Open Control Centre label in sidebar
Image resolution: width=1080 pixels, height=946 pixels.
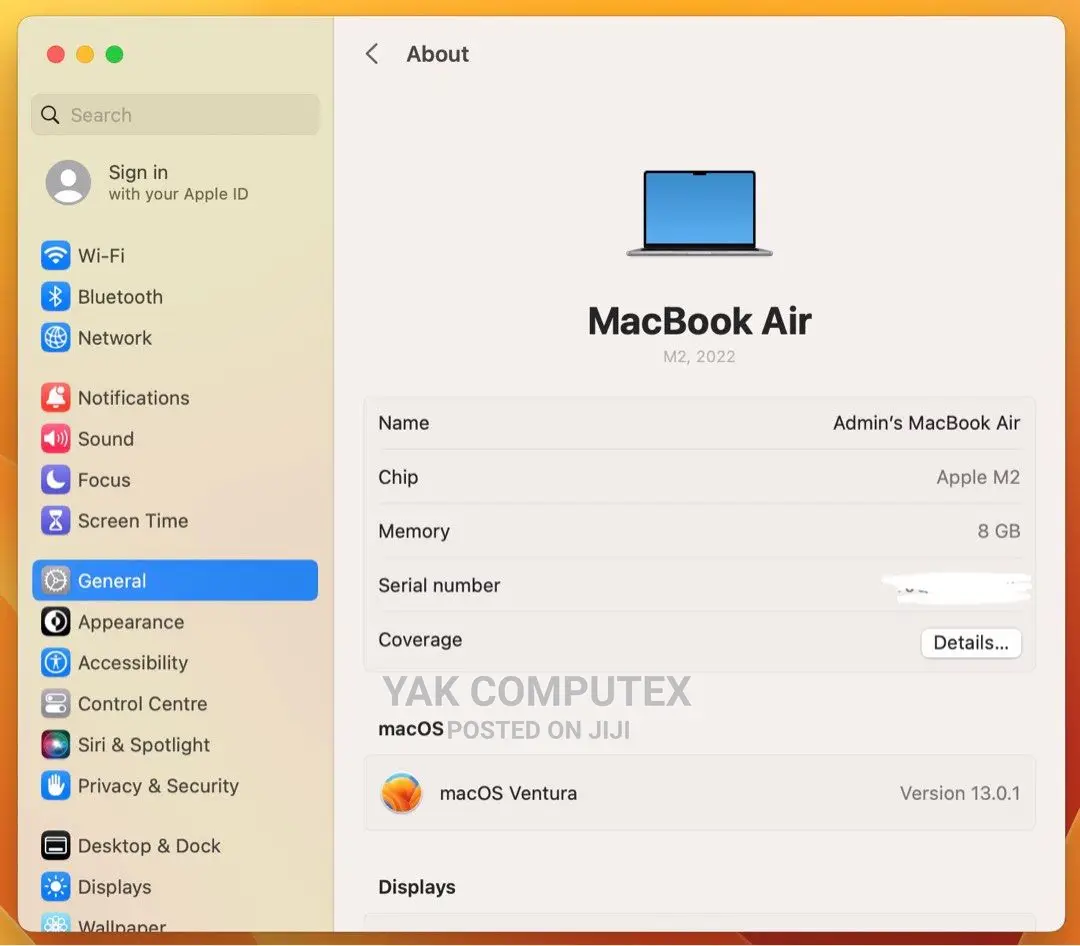click(143, 703)
